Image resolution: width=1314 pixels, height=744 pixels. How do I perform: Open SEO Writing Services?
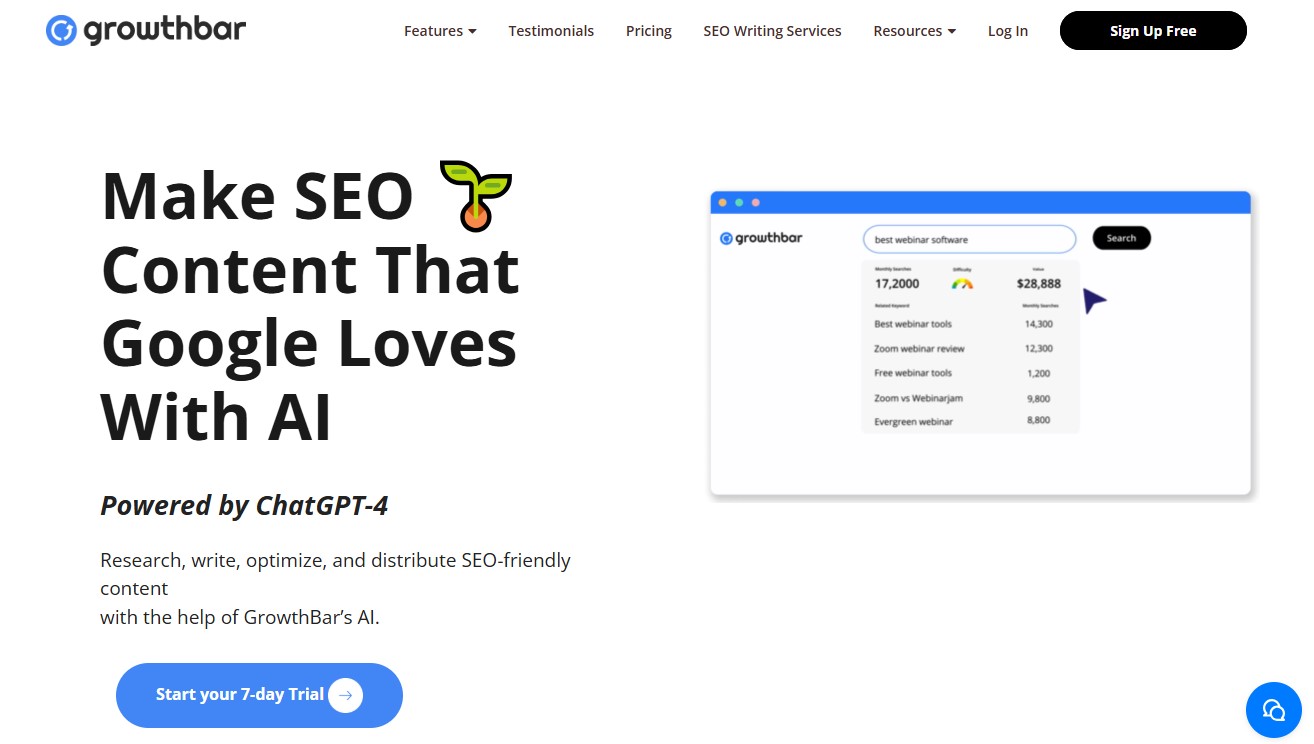tap(772, 31)
